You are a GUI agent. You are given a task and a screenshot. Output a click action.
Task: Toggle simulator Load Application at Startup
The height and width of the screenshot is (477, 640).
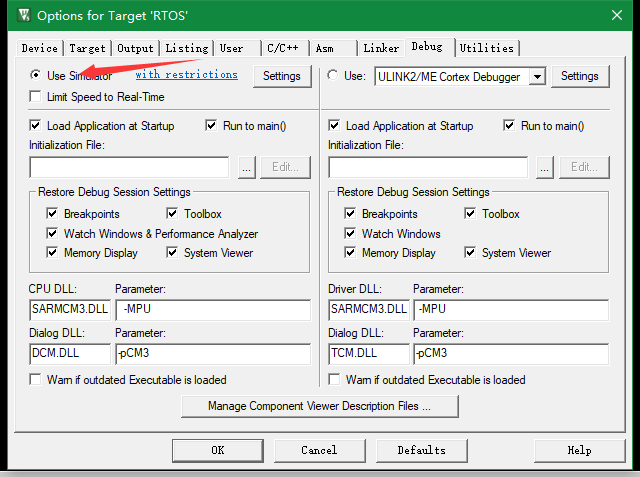[x=36, y=126]
